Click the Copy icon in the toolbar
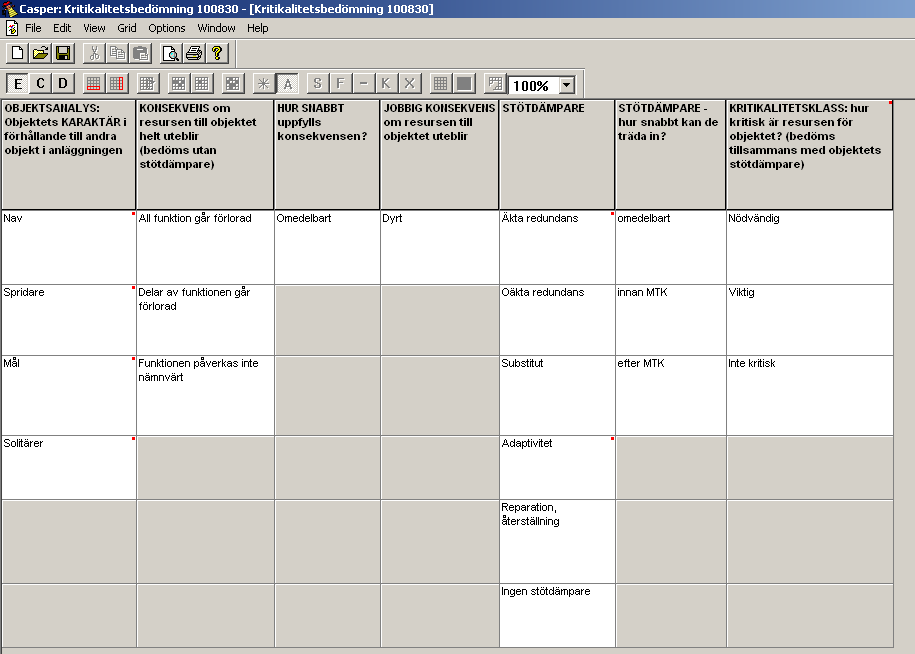The image size is (915, 654). pyautogui.click(x=117, y=53)
